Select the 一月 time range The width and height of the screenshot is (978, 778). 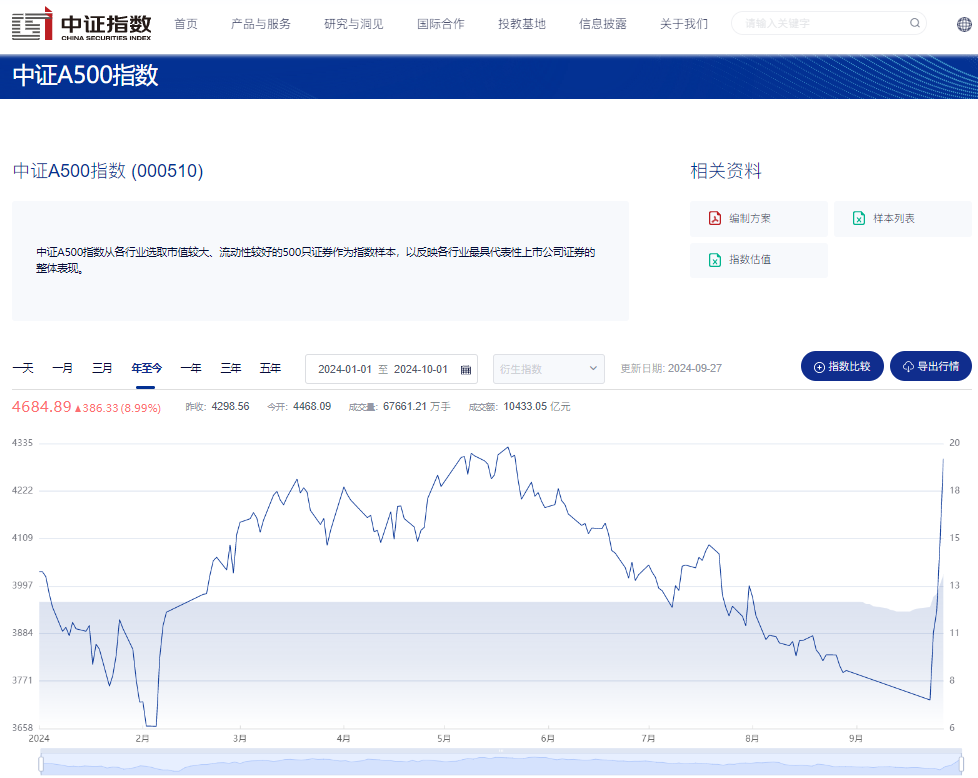pyautogui.click(x=62, y=368)
